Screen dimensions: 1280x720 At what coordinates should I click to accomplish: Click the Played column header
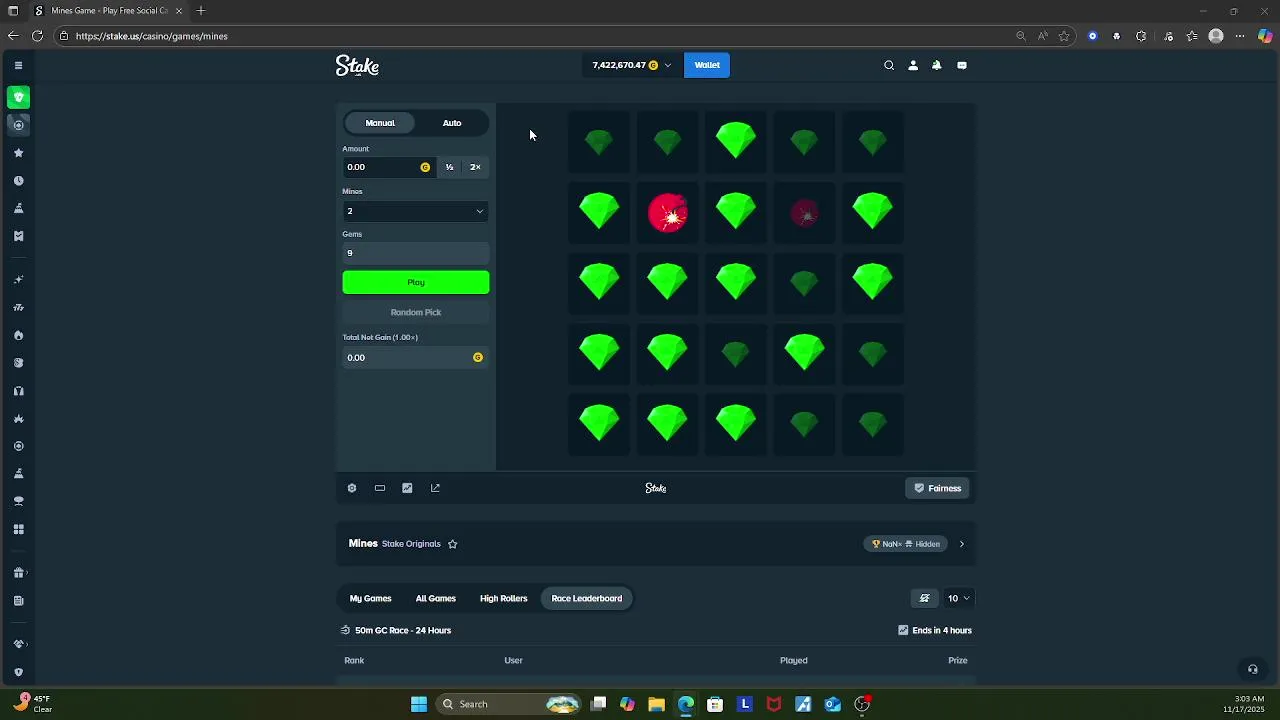point(794,660)
